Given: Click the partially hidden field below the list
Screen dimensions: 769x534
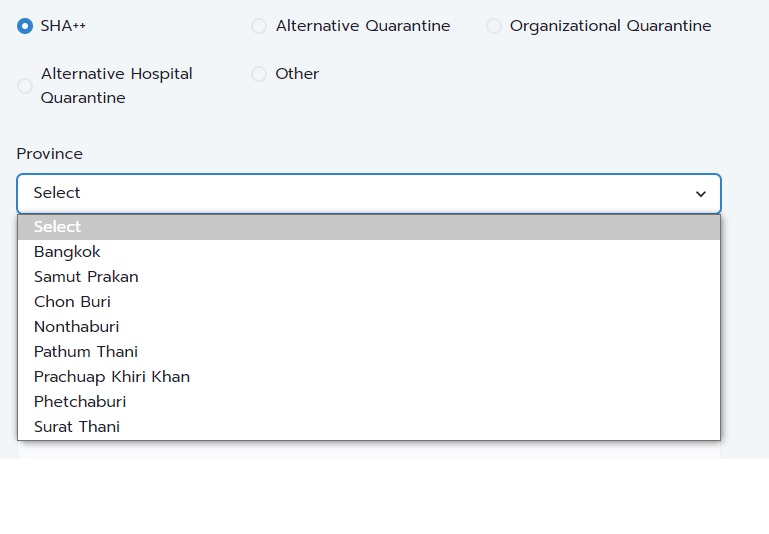Looking at the screenshot, I should tap(369, 450).
